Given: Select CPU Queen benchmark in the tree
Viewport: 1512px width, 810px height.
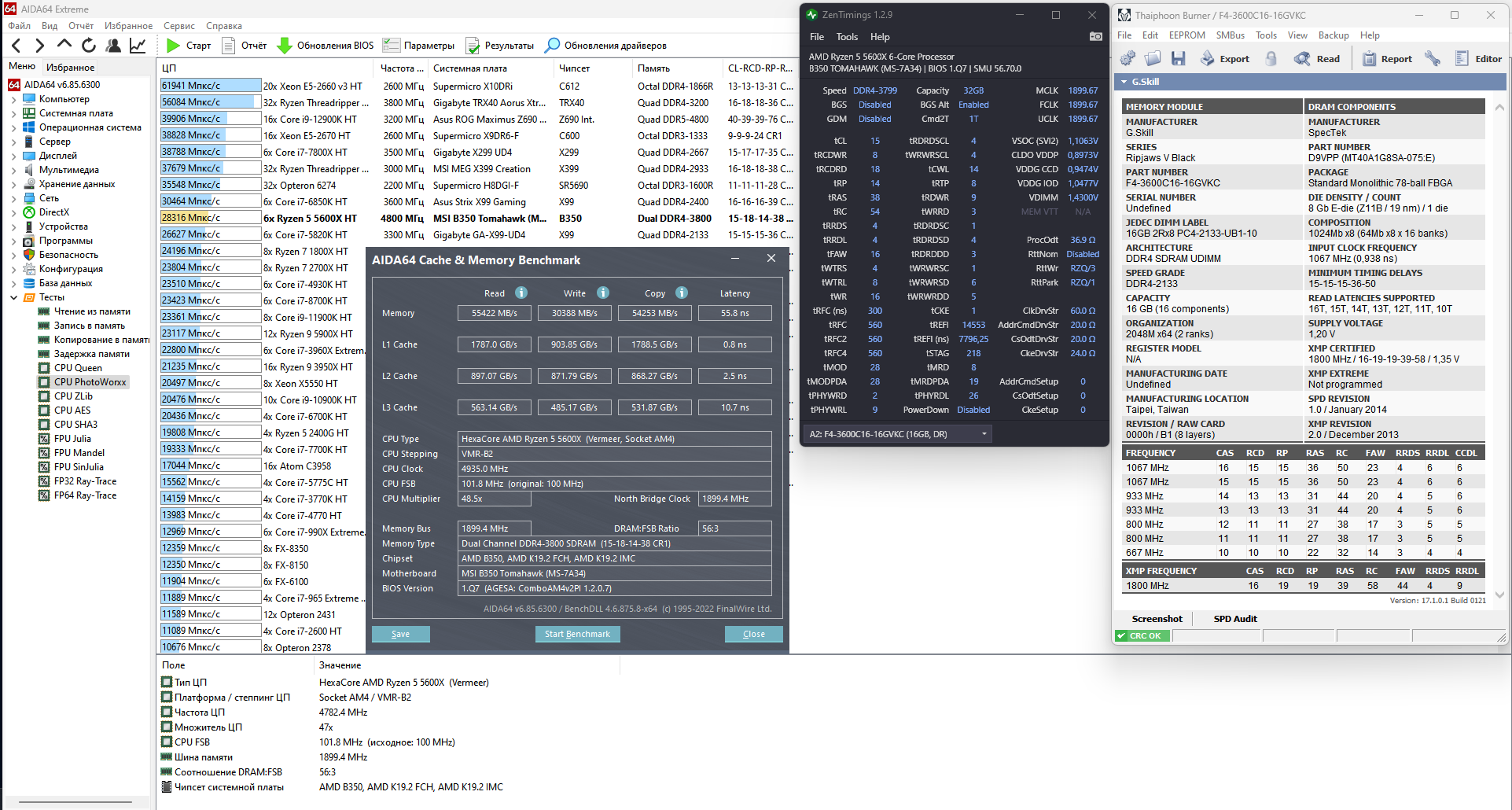Looking at the screenshot, I should click(x=78, y=368).
